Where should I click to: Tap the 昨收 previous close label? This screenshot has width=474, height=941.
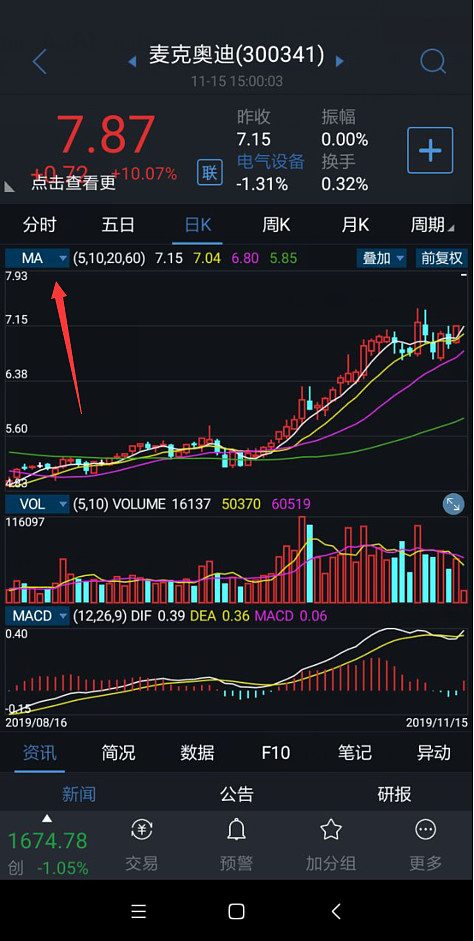(254, 116)
